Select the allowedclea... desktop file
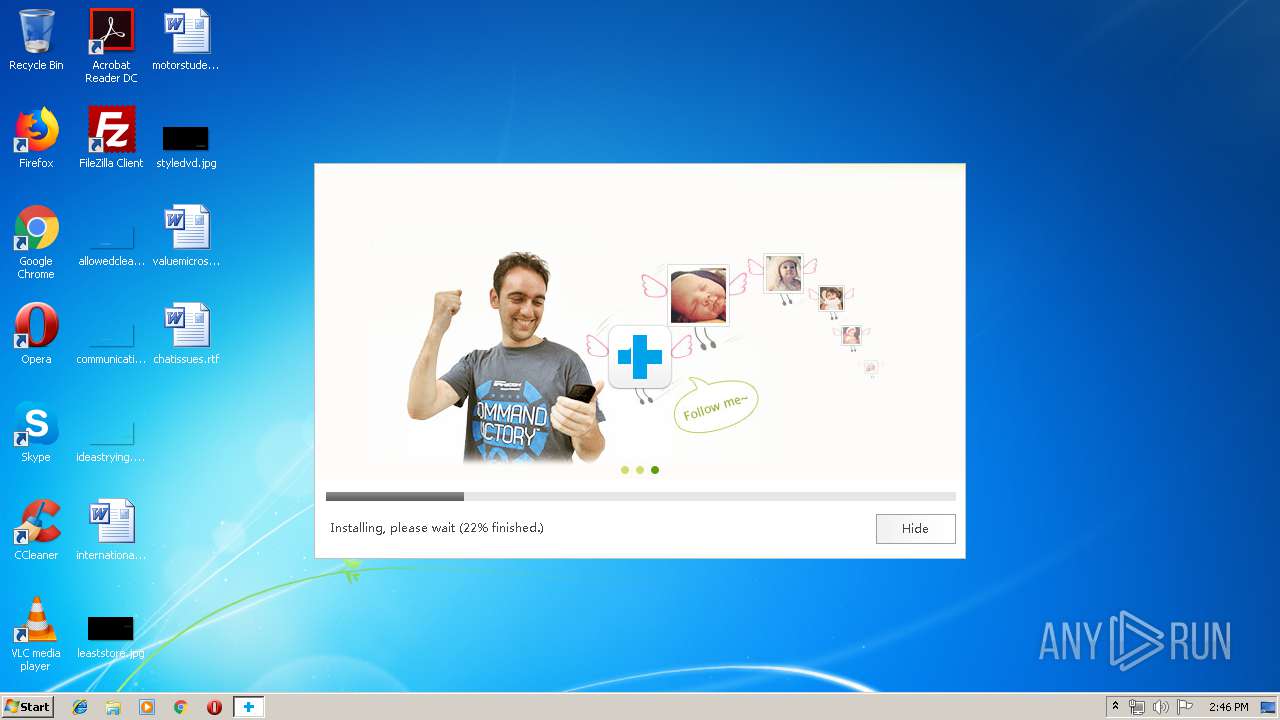The width and height of the screenshot is (1280, 720). pos(111,244)
